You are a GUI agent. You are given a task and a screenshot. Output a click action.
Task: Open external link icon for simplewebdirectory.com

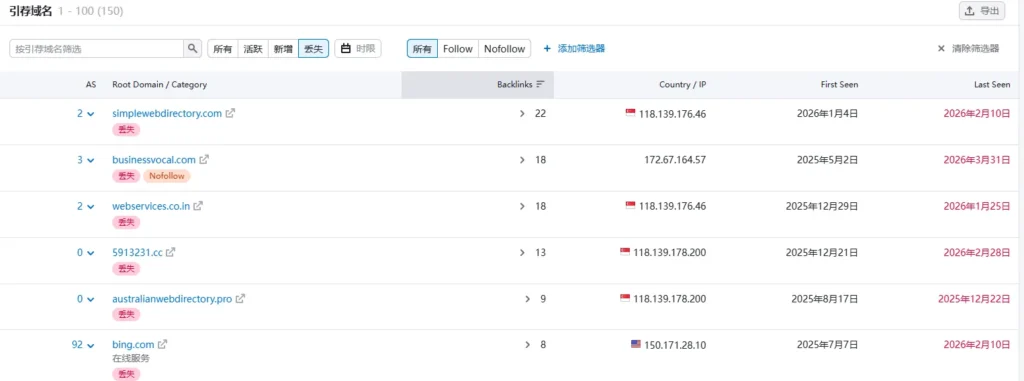[x=230, y=113]
